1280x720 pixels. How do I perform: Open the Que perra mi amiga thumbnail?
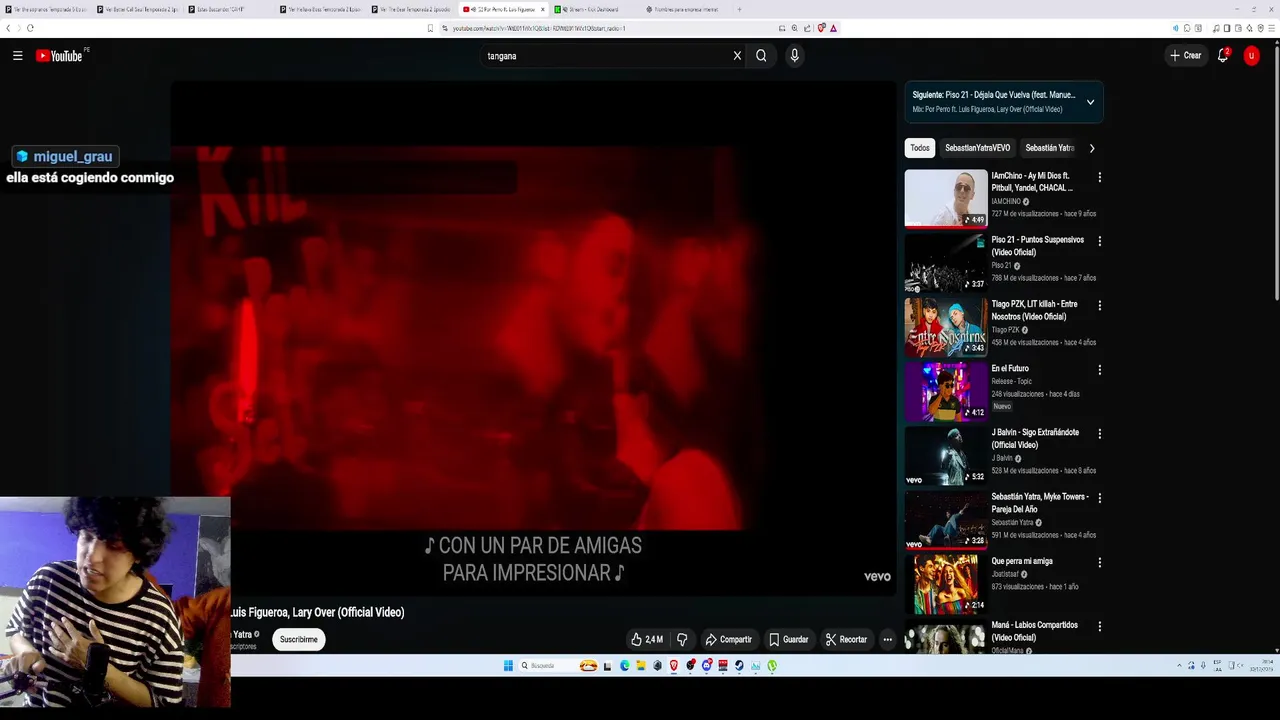pyautogui.click(x=946, y=584)
